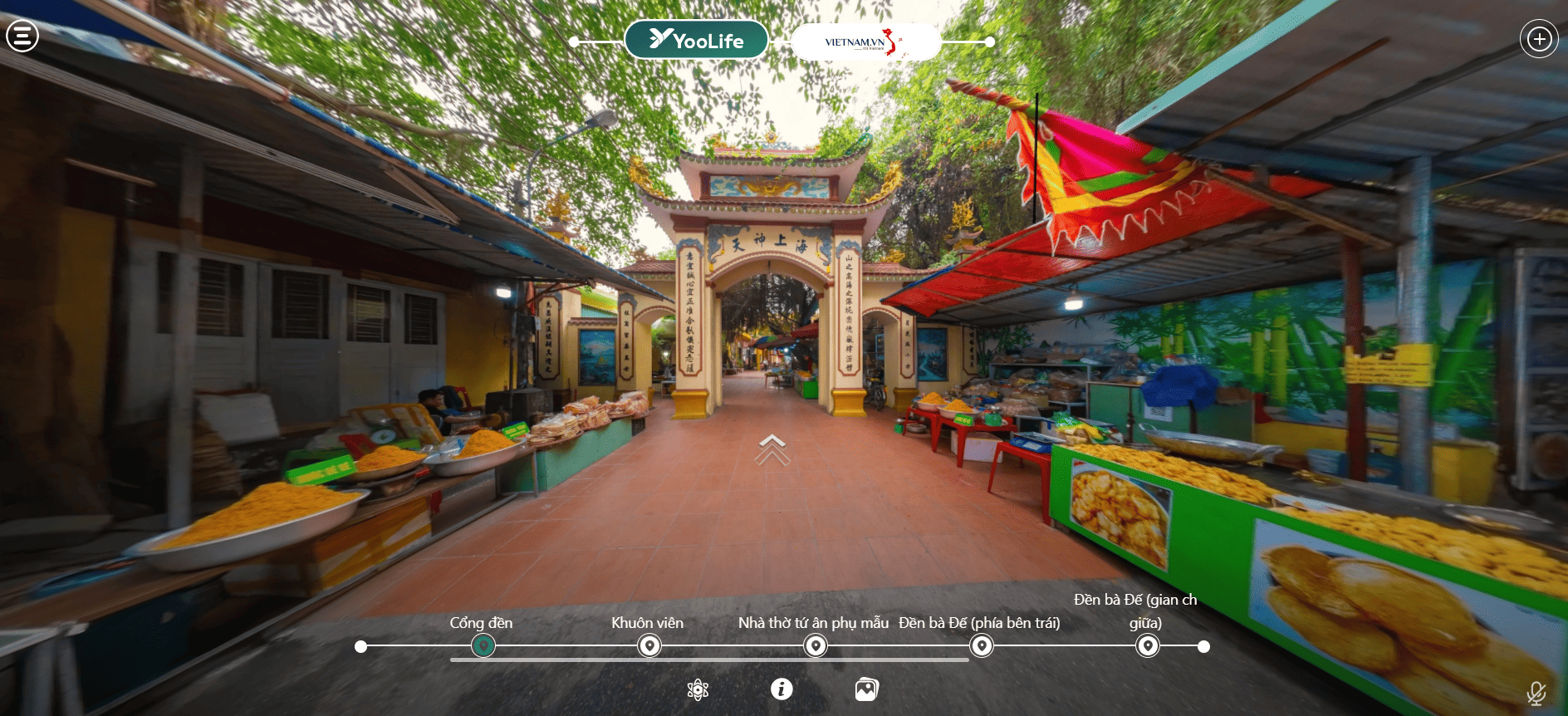This screenshot has width=1568, height=716.
Task: Open the info icon
Action: click(782, 689)
